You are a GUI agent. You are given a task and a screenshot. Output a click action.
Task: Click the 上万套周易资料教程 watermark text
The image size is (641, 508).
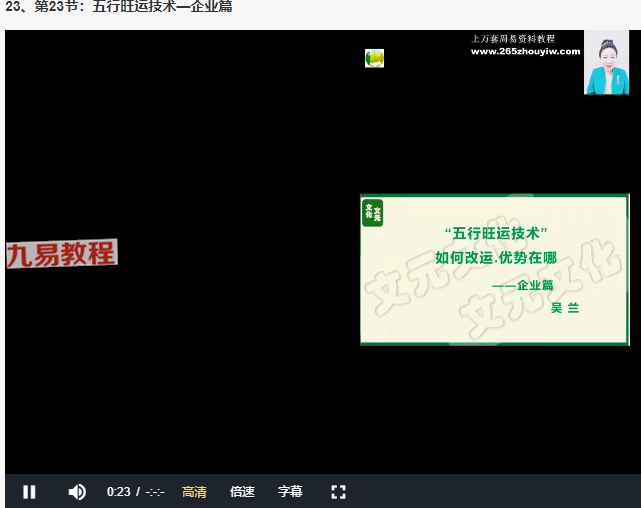click(512, 39)
